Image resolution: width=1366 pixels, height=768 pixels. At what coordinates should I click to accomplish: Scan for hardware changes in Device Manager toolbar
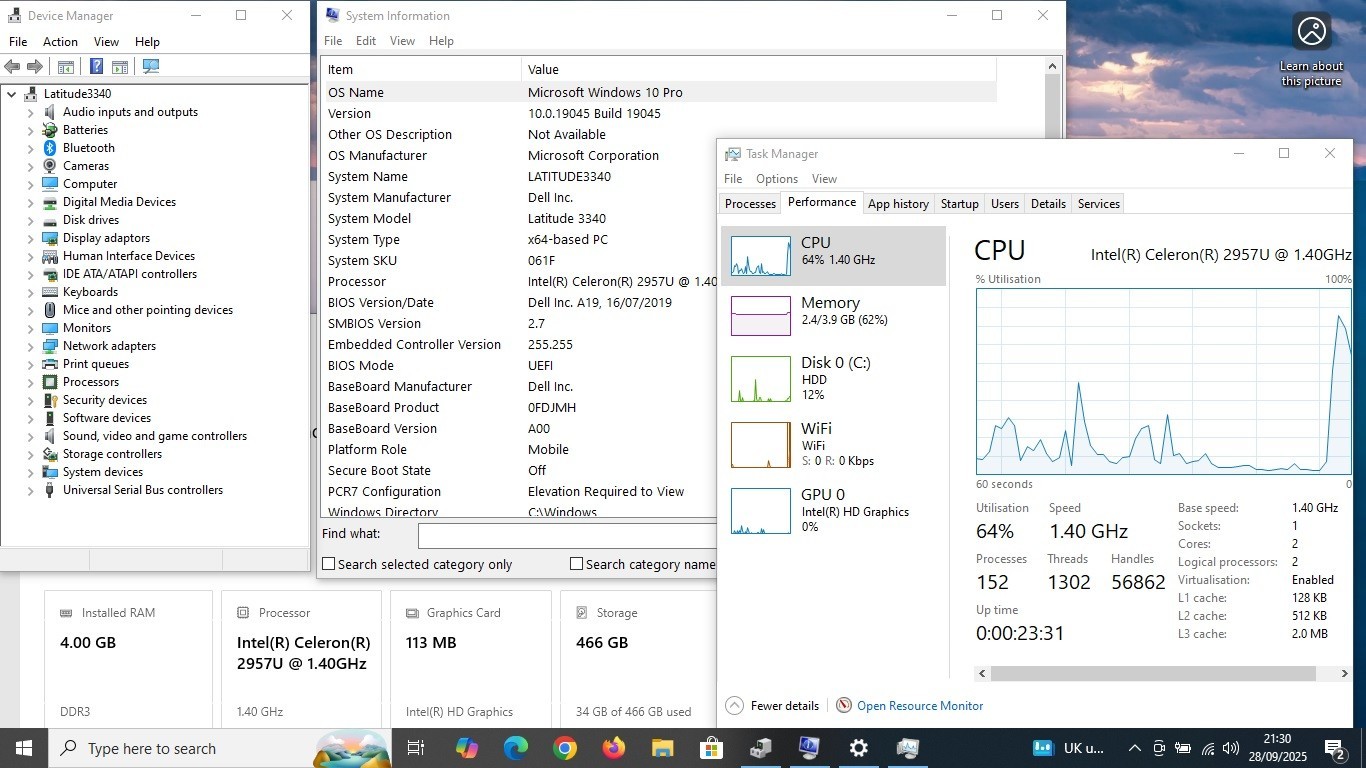[151, 67]
